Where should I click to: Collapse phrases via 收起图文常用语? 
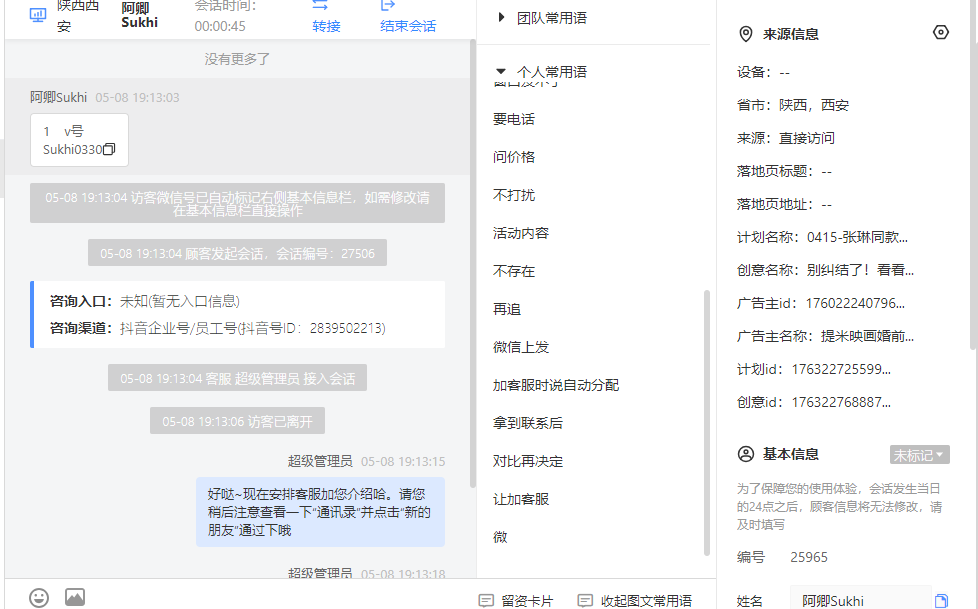point(646,600)
